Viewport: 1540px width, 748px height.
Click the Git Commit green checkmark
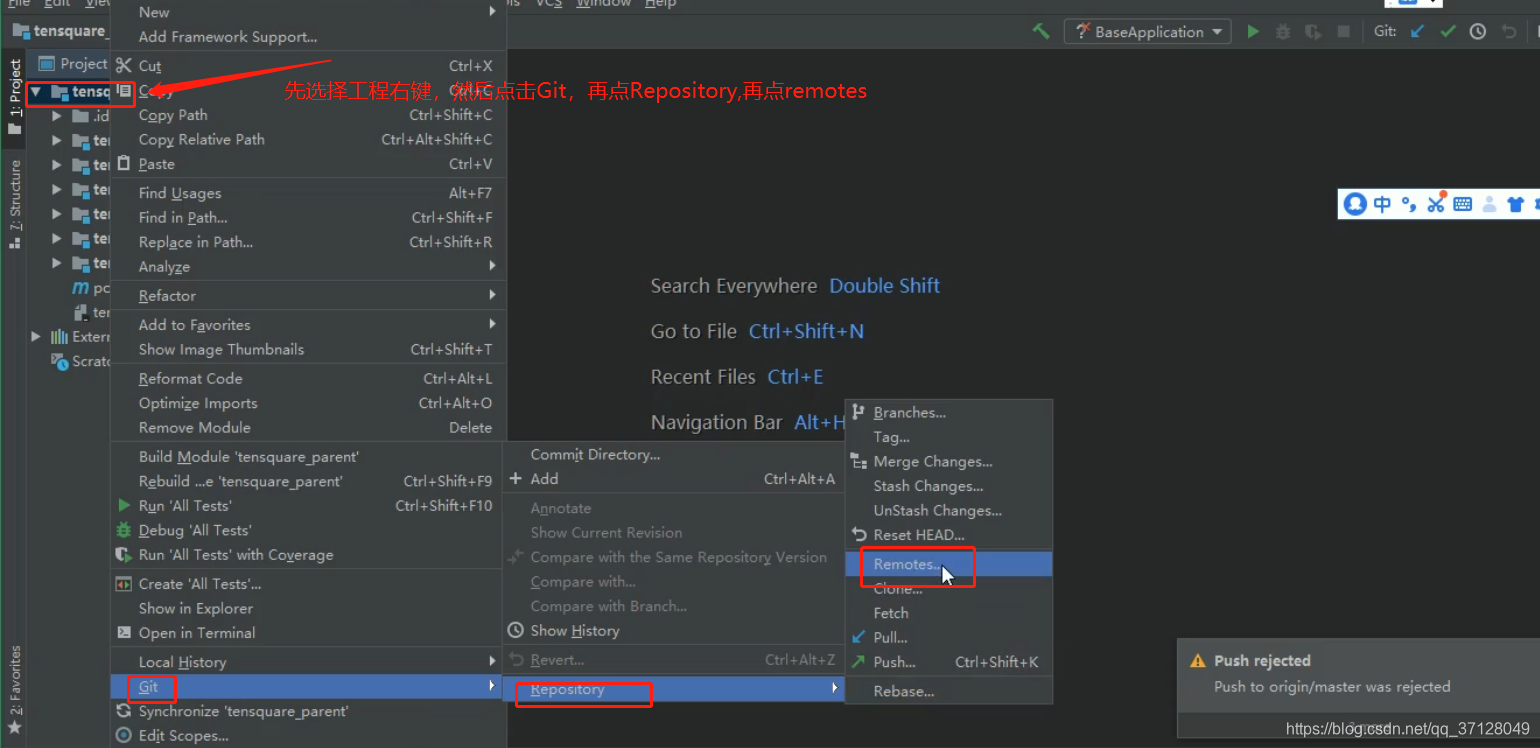pyautogui.click(x=1447, y=32)
